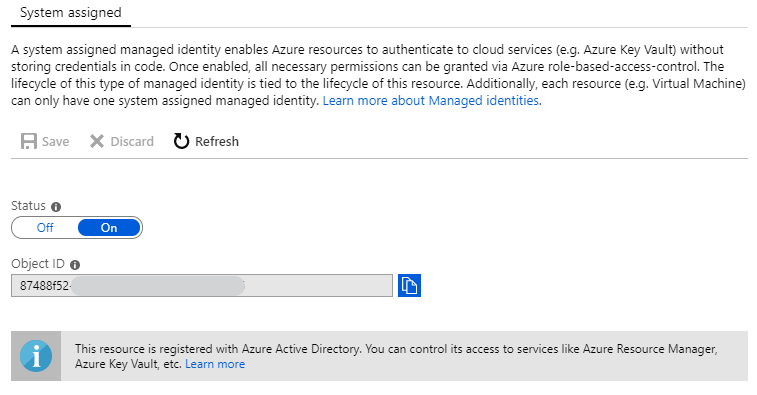Select the System assigned tab
Screen dimensions: 757x395
coord(70,13)
